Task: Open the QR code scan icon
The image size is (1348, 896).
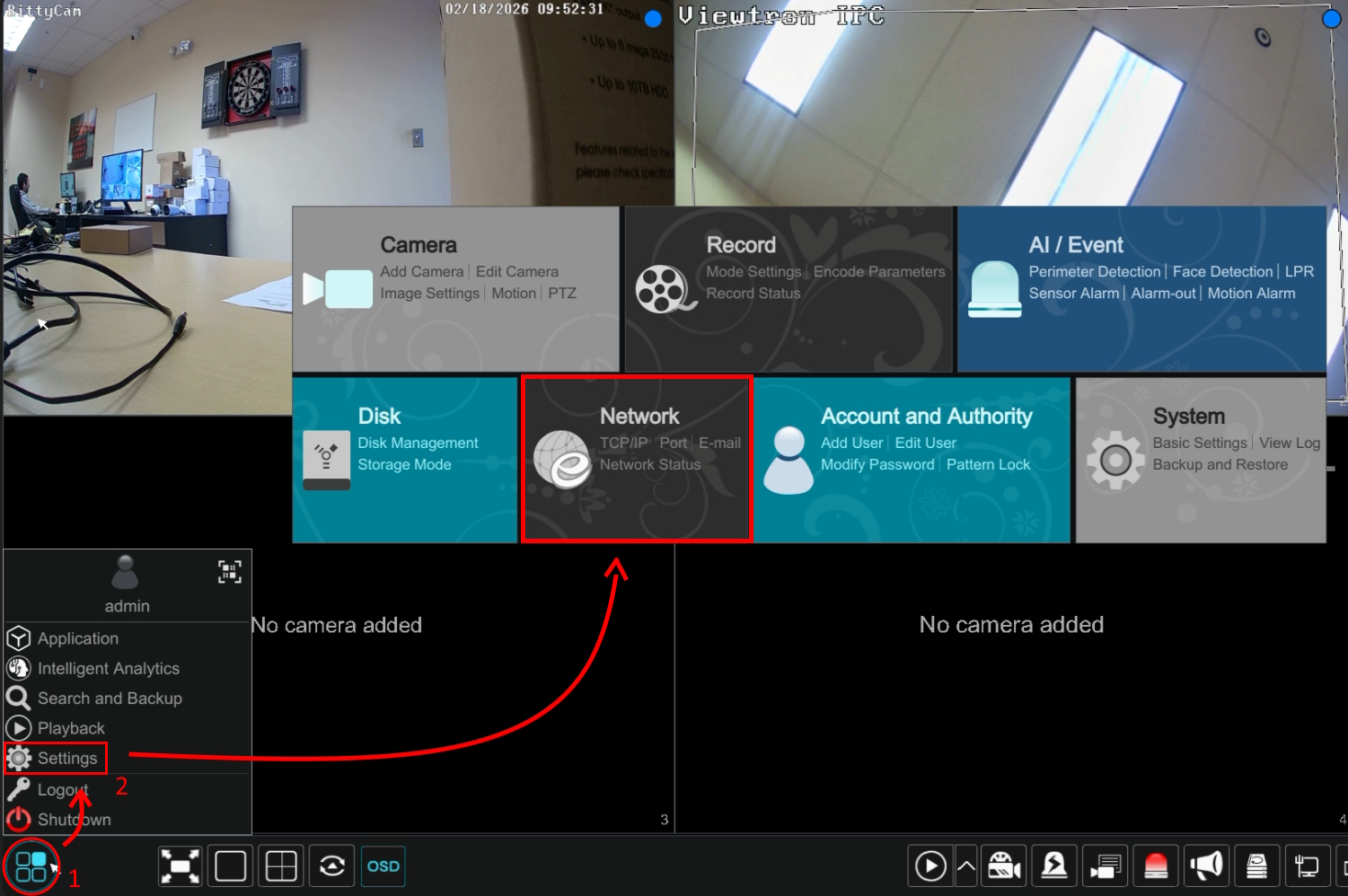Action: [x=230, y=572]
